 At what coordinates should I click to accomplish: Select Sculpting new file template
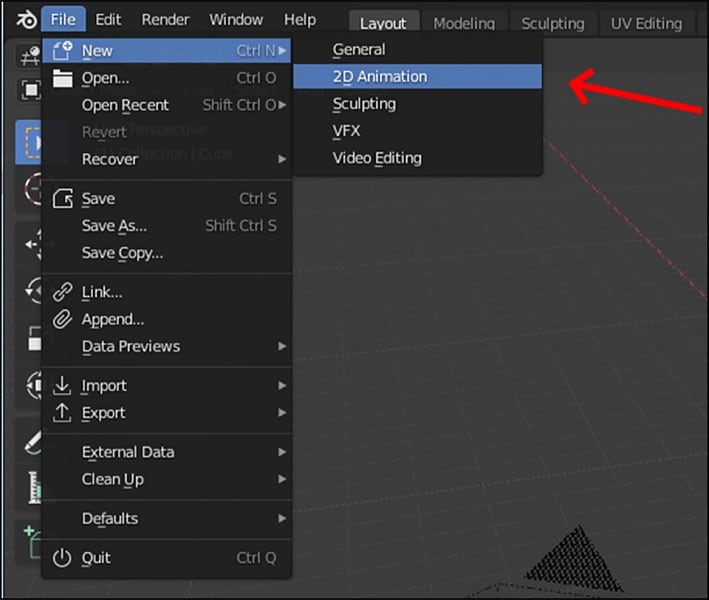(417, 104)
